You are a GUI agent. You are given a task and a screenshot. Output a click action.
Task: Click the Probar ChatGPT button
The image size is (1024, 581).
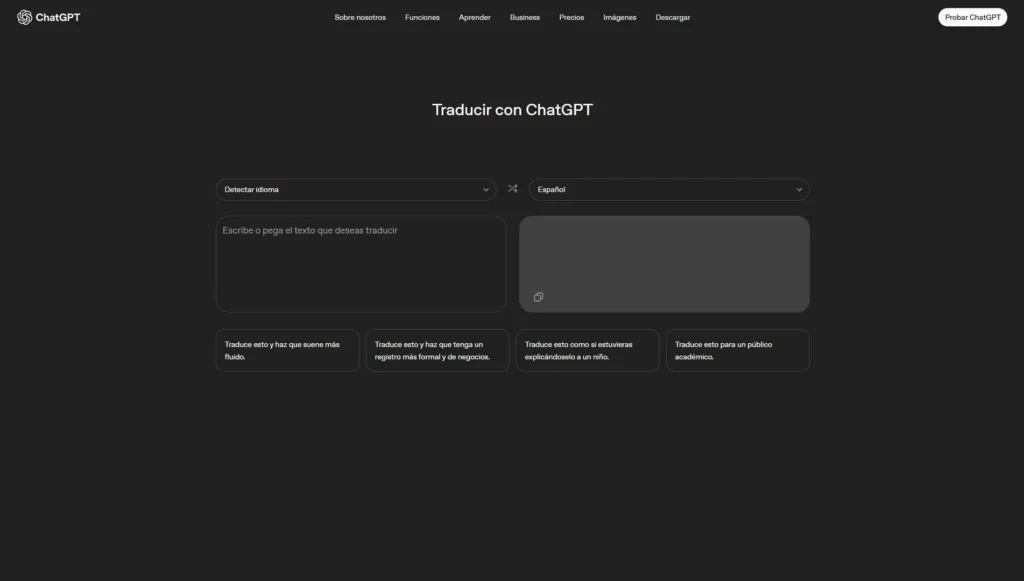click(x=971, y=16)
